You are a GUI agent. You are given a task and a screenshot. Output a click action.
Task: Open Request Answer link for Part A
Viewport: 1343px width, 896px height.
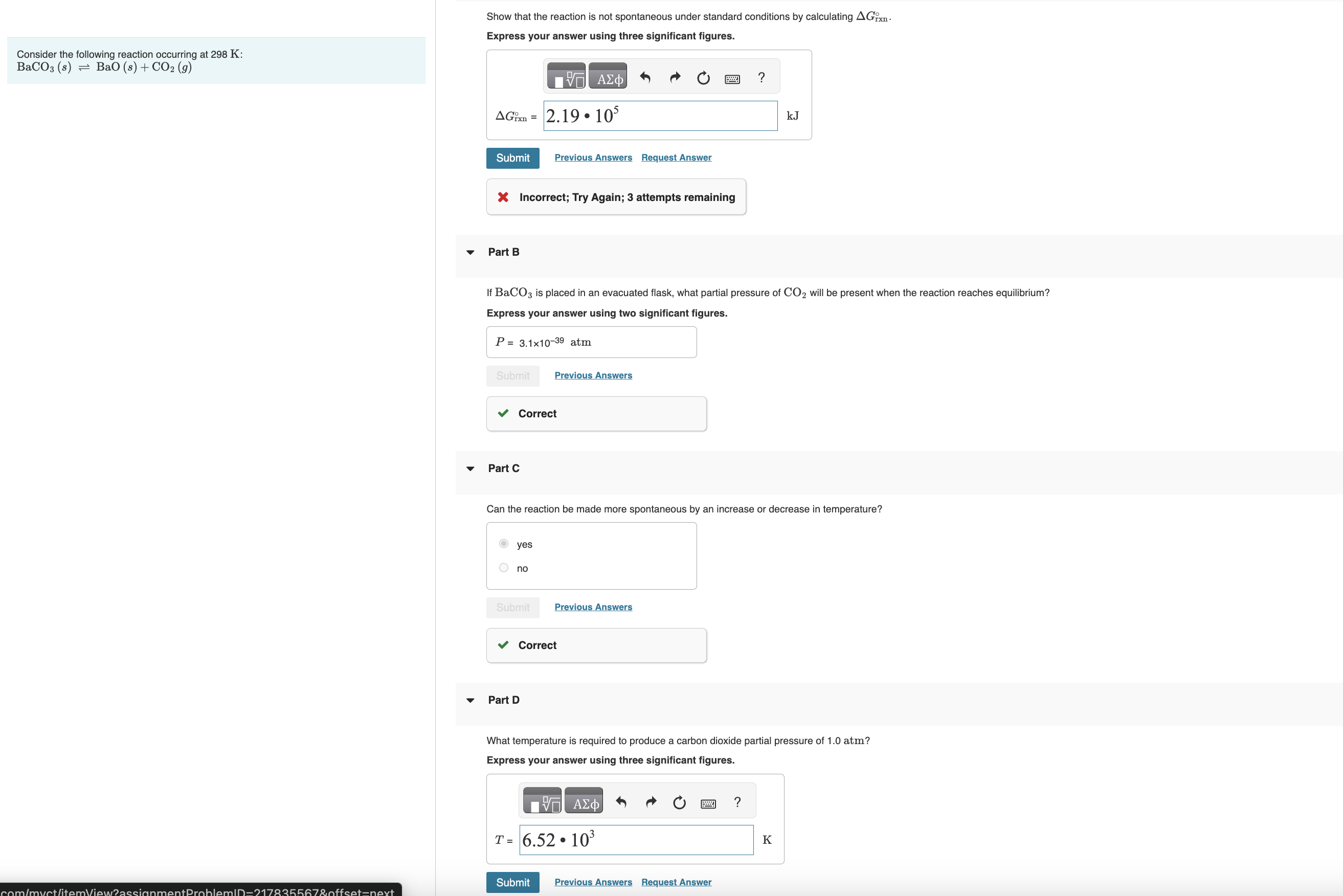(676, 158)
